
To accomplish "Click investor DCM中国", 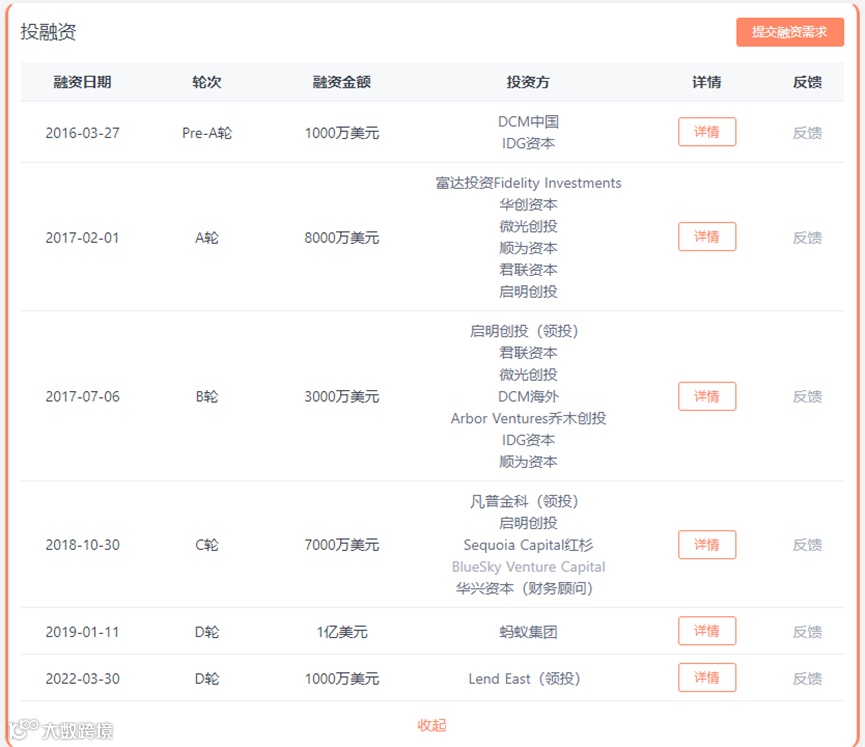I will (x=528, y=121).
